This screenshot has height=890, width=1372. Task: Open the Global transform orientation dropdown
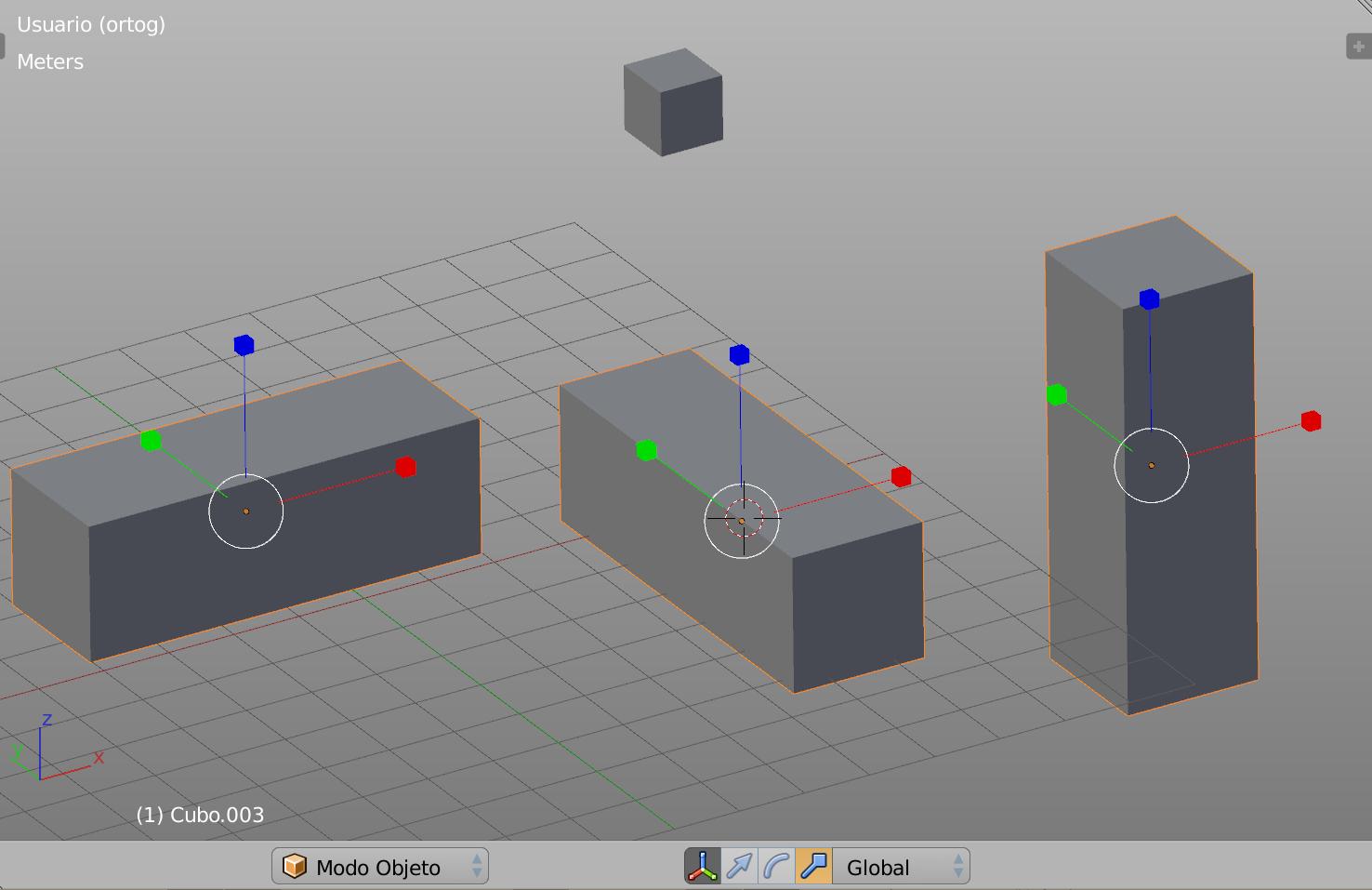tap(901, 867)
